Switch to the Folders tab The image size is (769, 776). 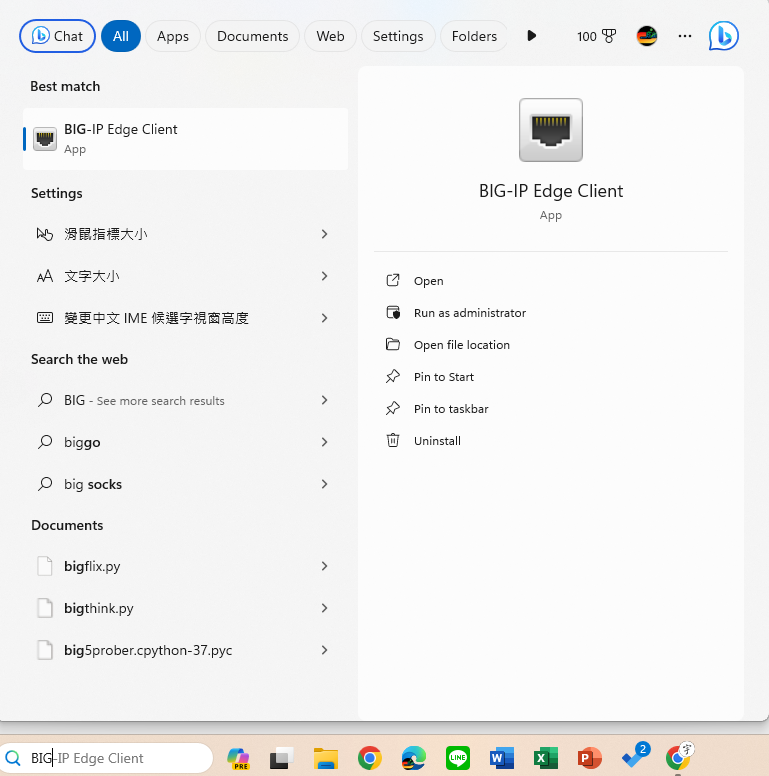point(474,36)
